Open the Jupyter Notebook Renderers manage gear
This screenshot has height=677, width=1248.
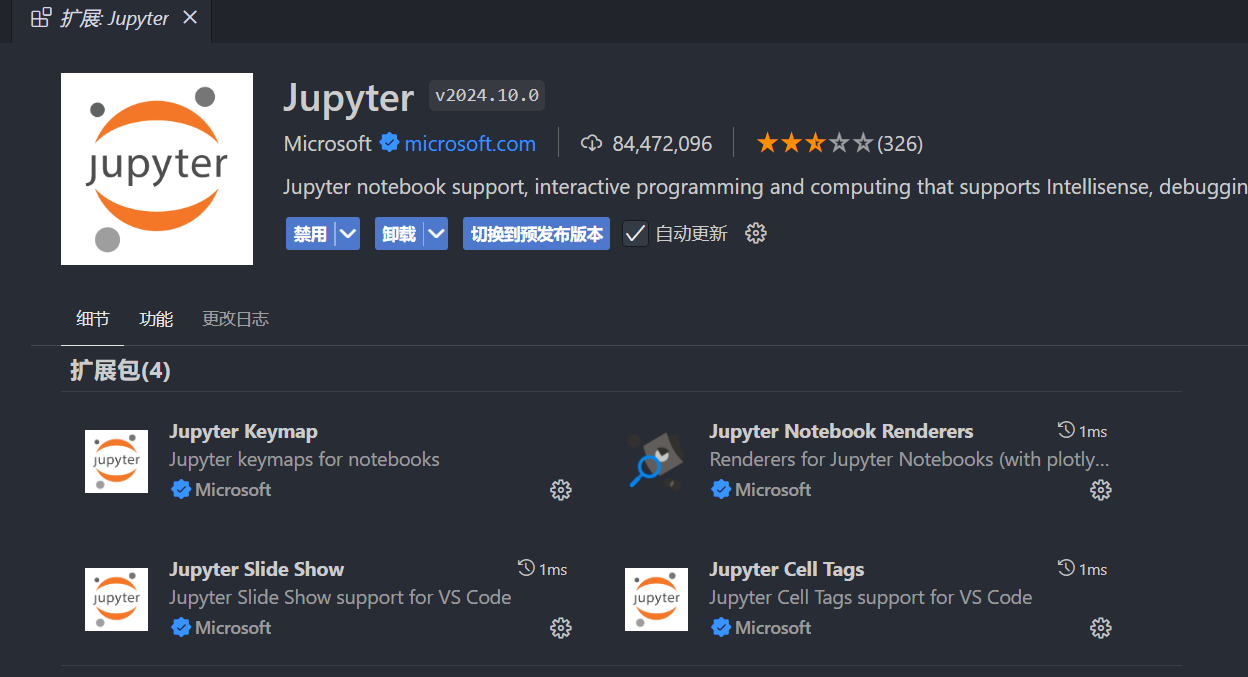[x=1101, y=489]
